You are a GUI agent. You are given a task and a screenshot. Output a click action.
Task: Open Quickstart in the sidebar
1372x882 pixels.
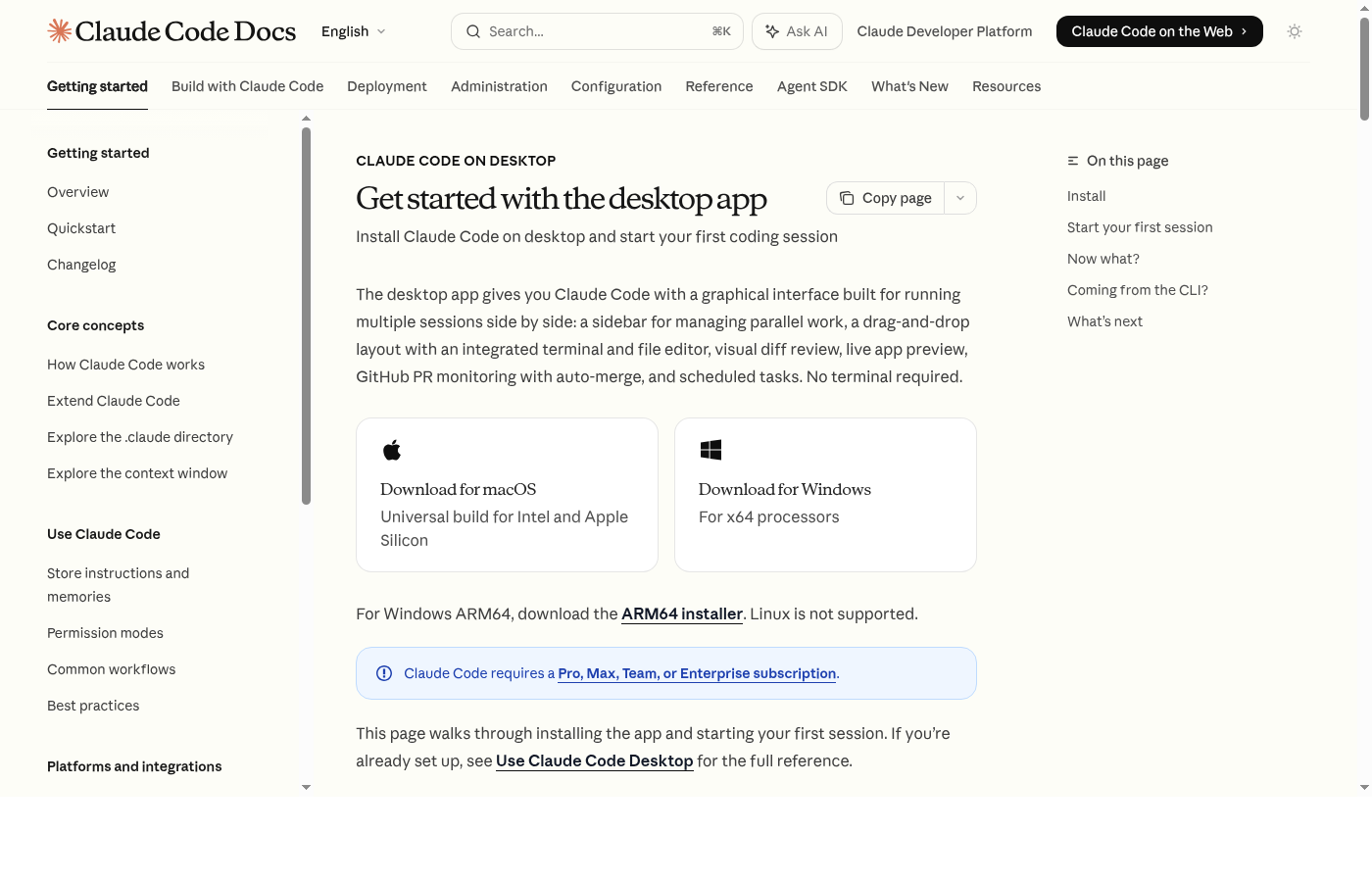[81, 228]
